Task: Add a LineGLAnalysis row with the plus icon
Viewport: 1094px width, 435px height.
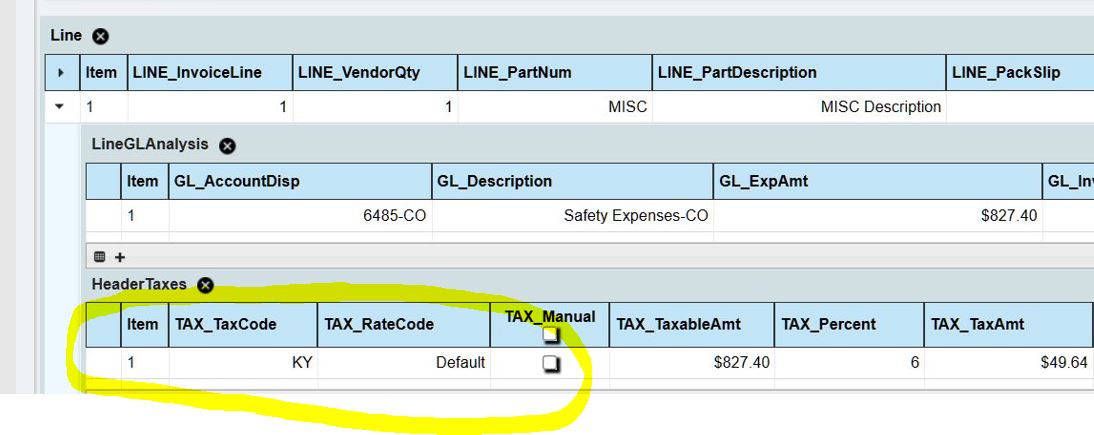Action: pos(120,257)
